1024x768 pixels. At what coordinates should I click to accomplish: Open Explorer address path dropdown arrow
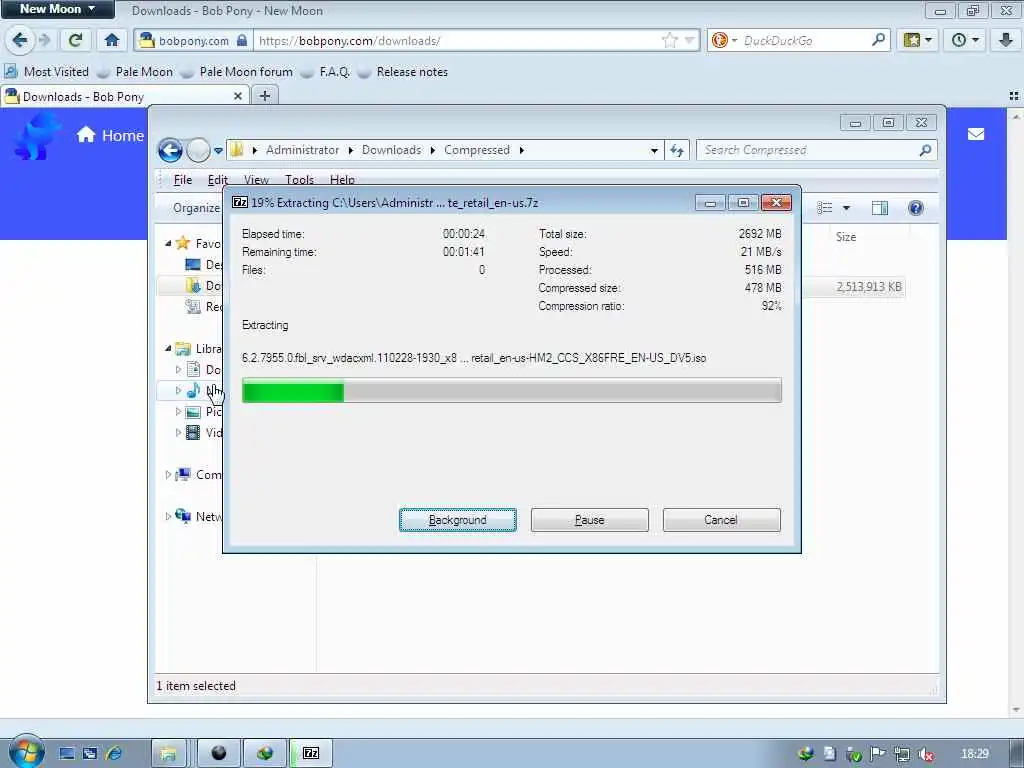(x=654, y=150)
